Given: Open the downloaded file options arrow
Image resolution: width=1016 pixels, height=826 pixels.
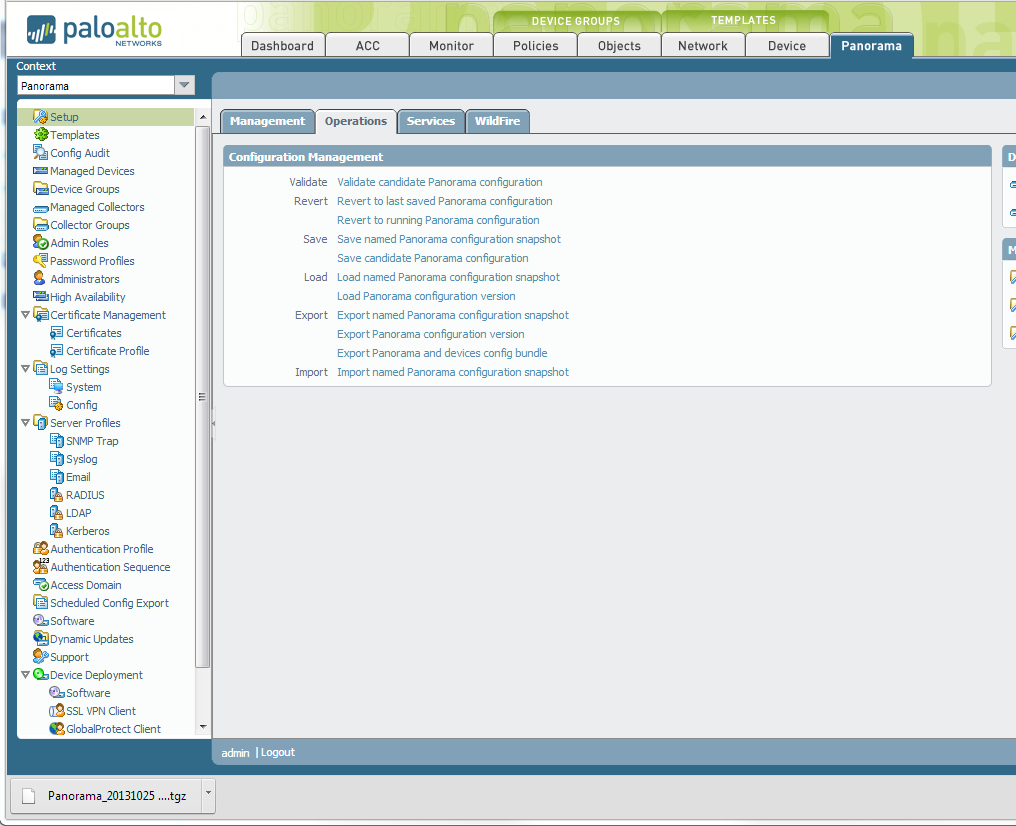Looking at the screenshot, I should 208,796.
